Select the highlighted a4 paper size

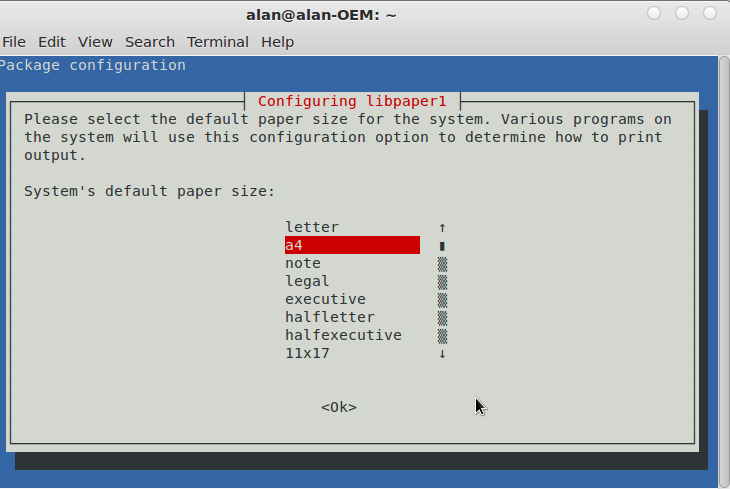pos(352,245)
